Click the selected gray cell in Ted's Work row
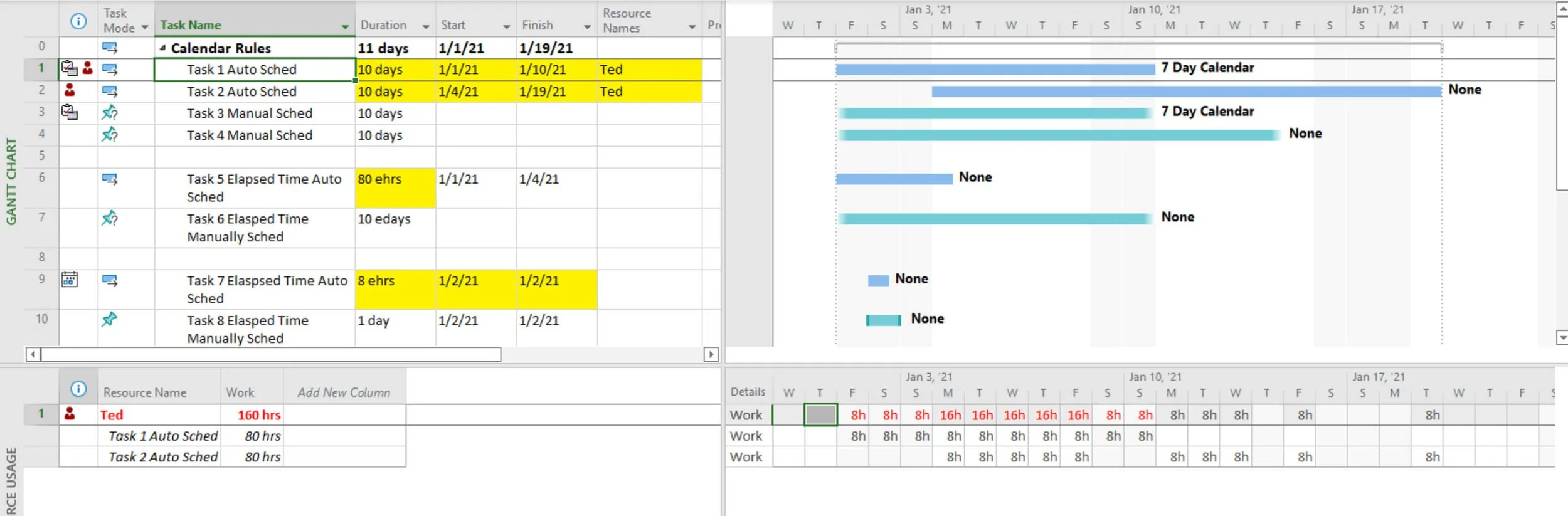Image resolution: width=1568 pixels, height=516 pixels. point(820,415)
